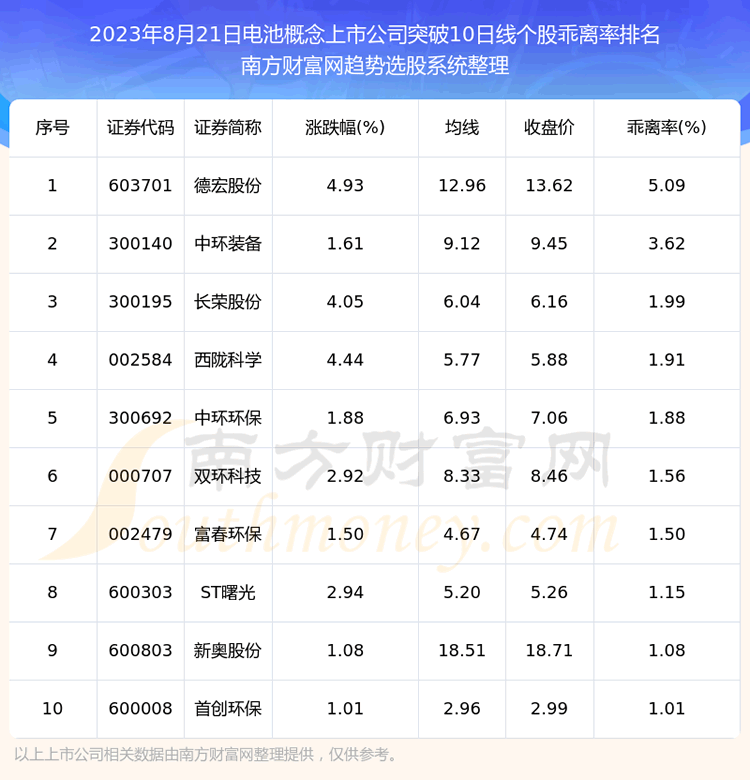Select stock code 300140
This screenshot has width=750, height=780.
click(x=140, y=244)
